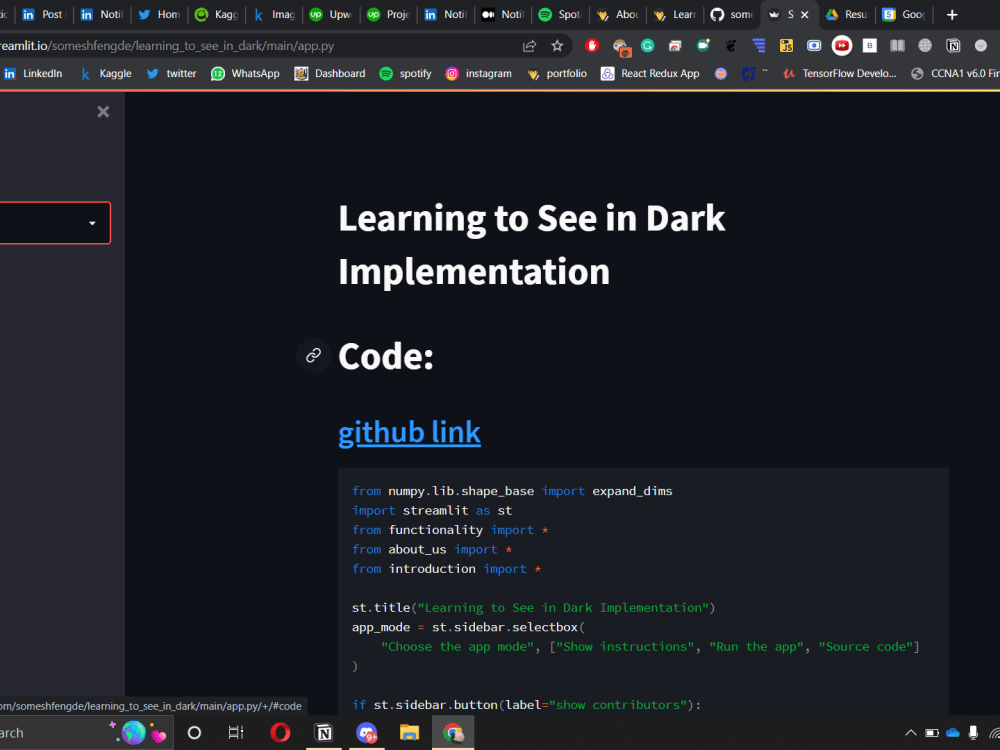Open the white B square extension icon
1000x750 pixels.
coord(869,45)
